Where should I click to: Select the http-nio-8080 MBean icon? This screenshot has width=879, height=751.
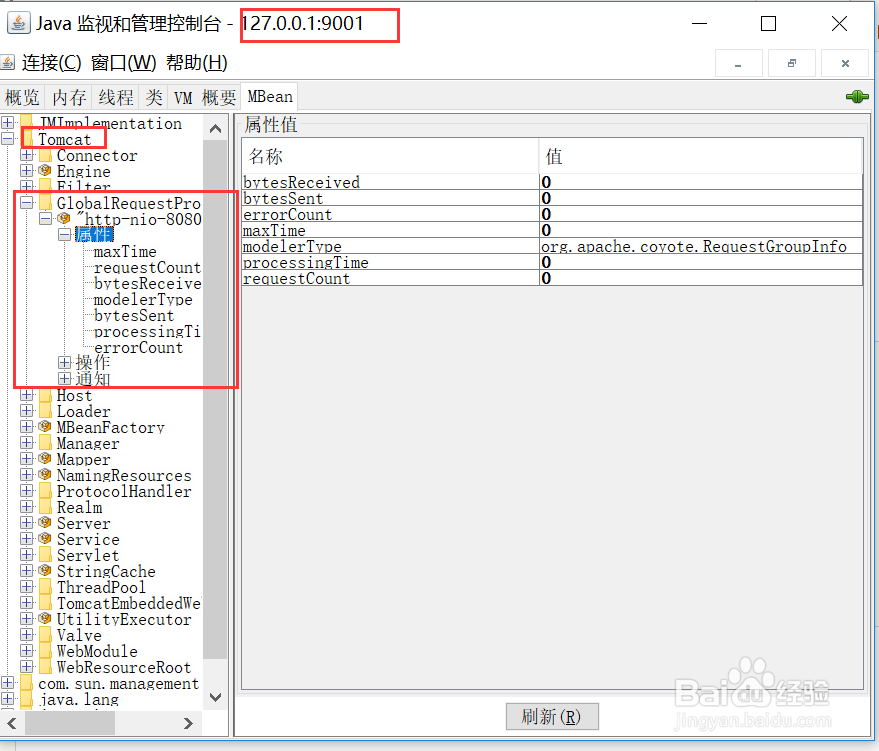click(64, 218)
